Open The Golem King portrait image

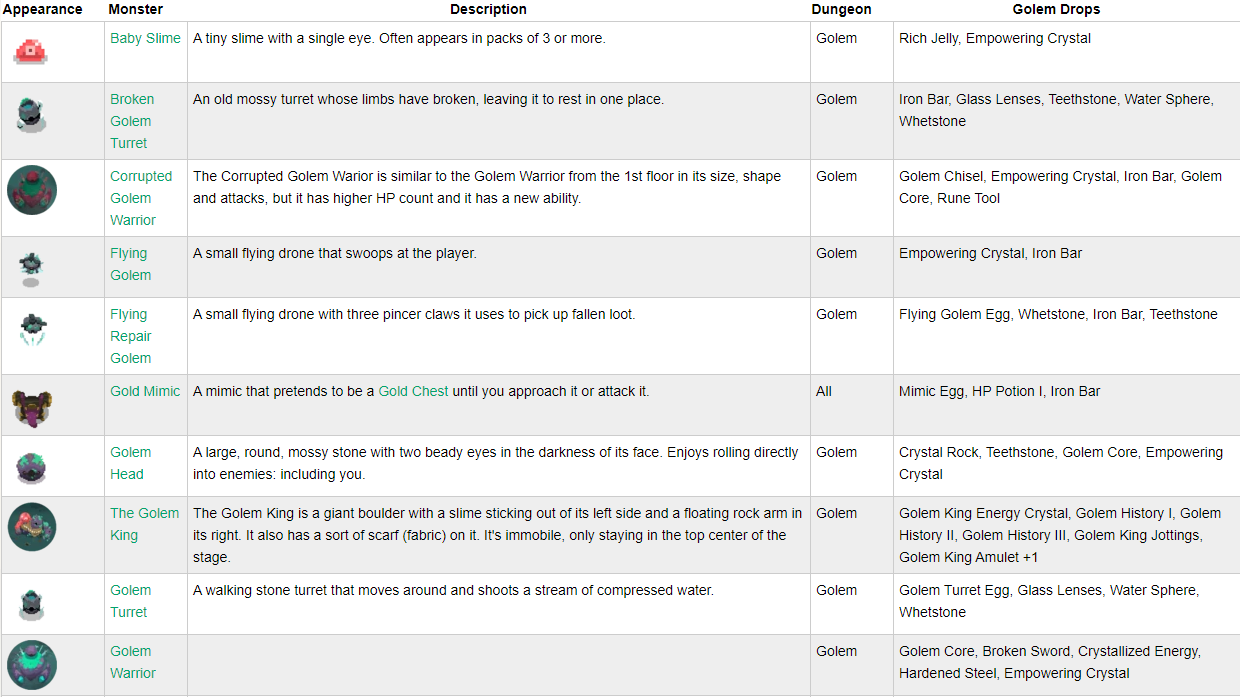coord(32,527)
